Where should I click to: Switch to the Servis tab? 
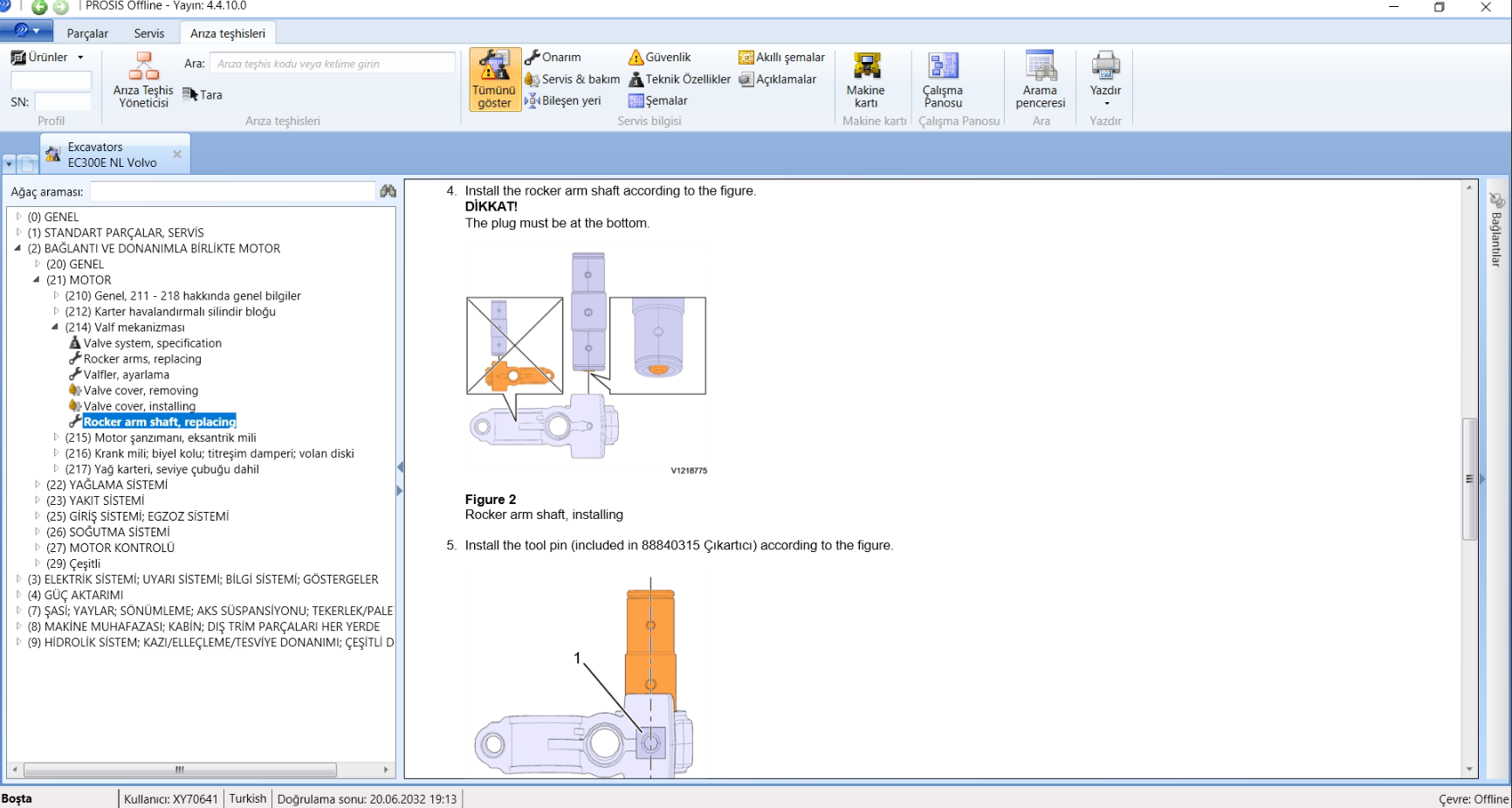tap(148, 33)
